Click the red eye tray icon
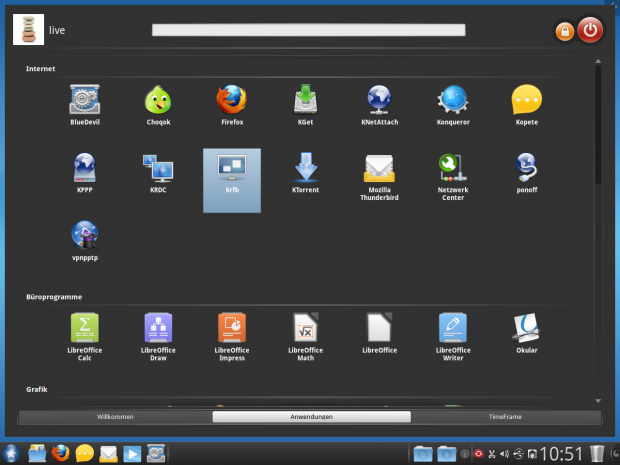Viewport: 620px width, 465px height. (x=478, y=454)
